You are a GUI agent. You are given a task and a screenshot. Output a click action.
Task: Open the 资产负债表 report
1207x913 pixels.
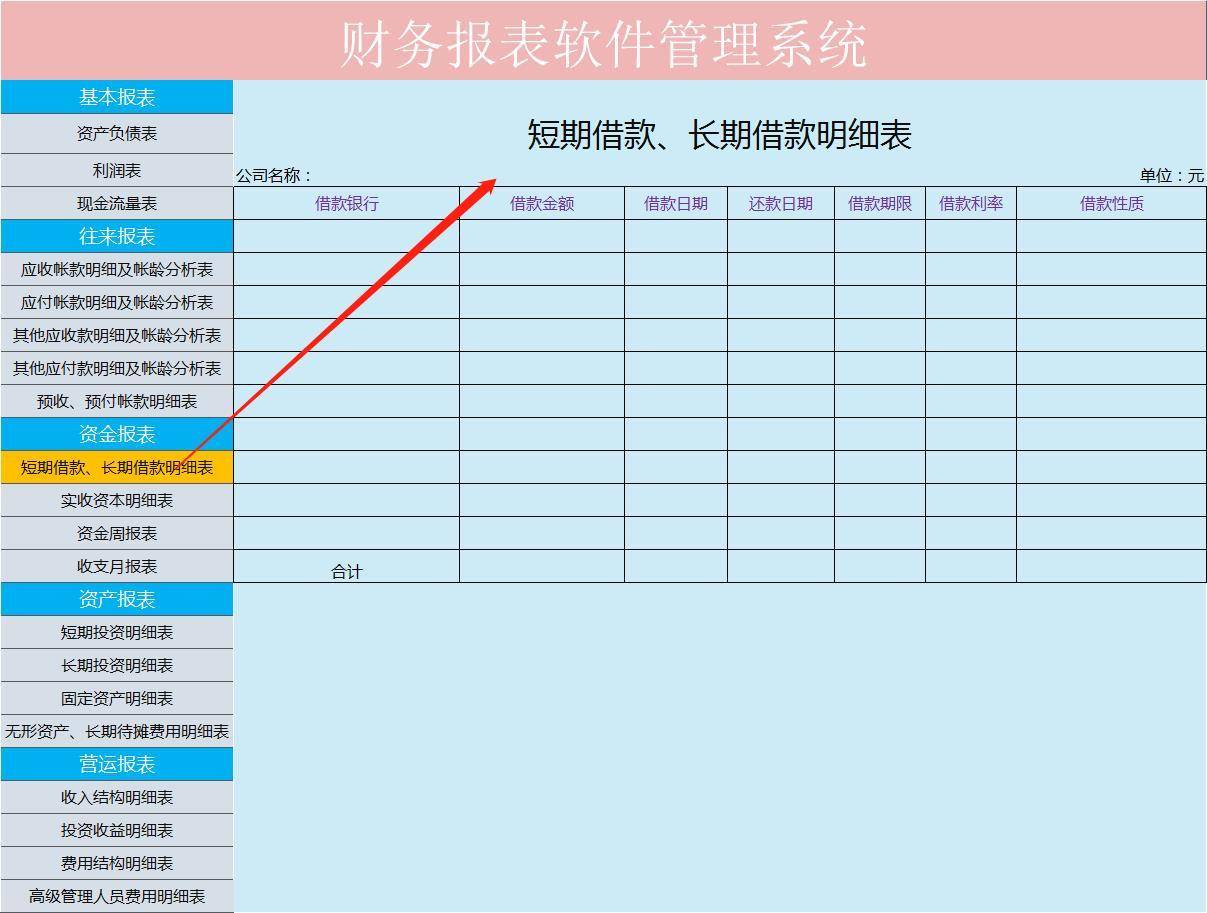117,133
